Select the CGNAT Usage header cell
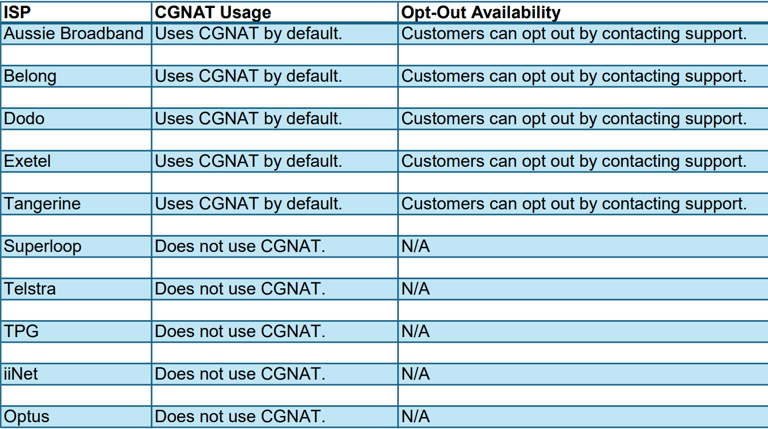The image size is (768, 429). pyautogui.click(x=273, y=12)
